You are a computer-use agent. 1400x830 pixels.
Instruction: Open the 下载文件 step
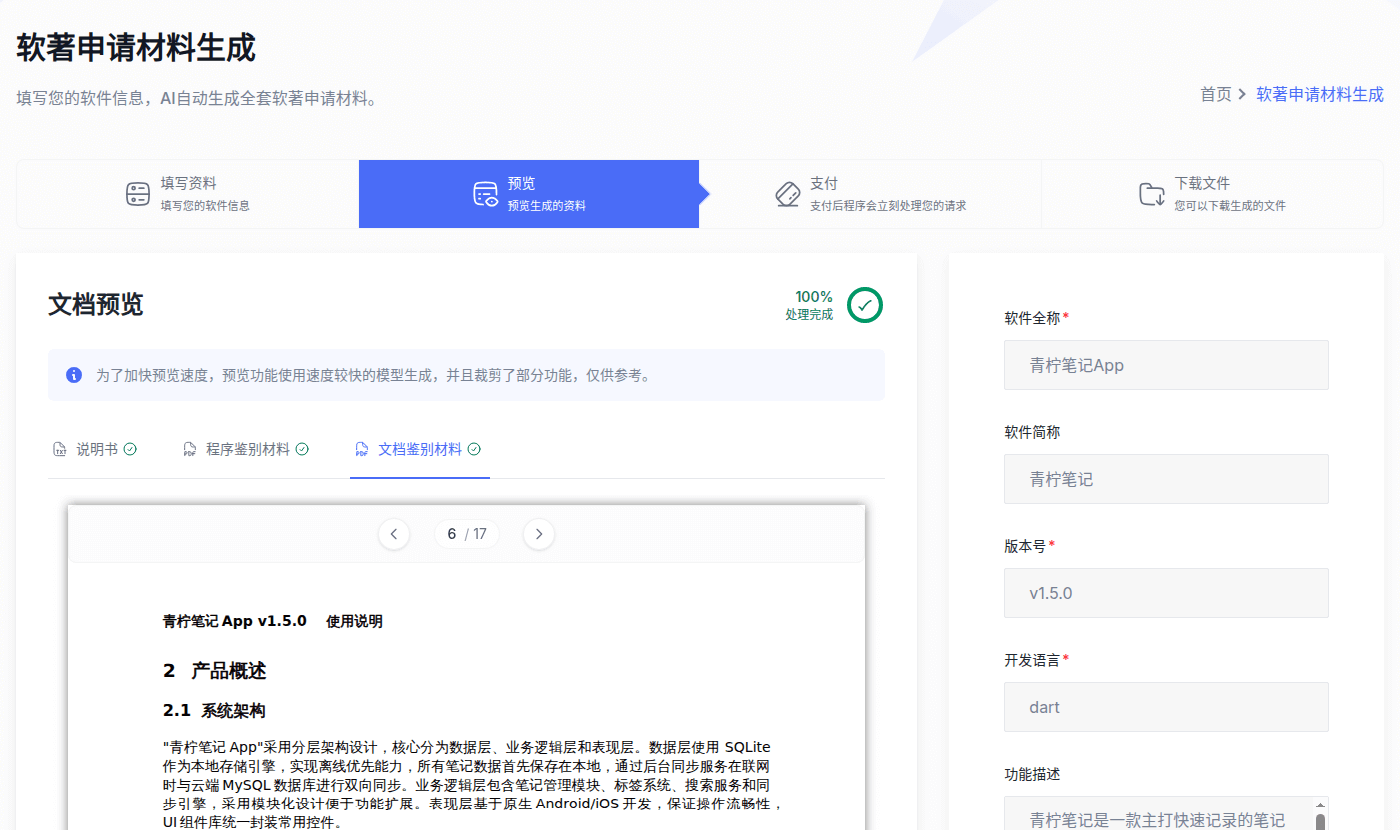tap(1212, 194)
